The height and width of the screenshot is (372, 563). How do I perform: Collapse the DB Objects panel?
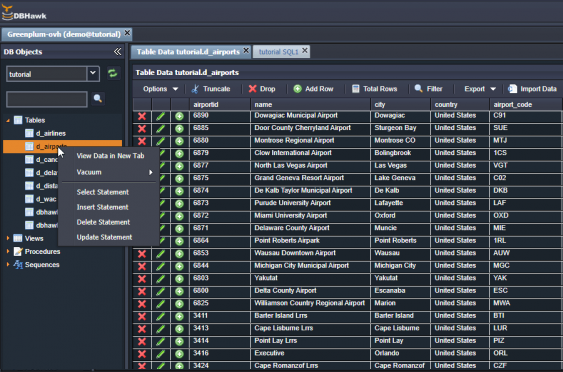[x=117, y=52]
